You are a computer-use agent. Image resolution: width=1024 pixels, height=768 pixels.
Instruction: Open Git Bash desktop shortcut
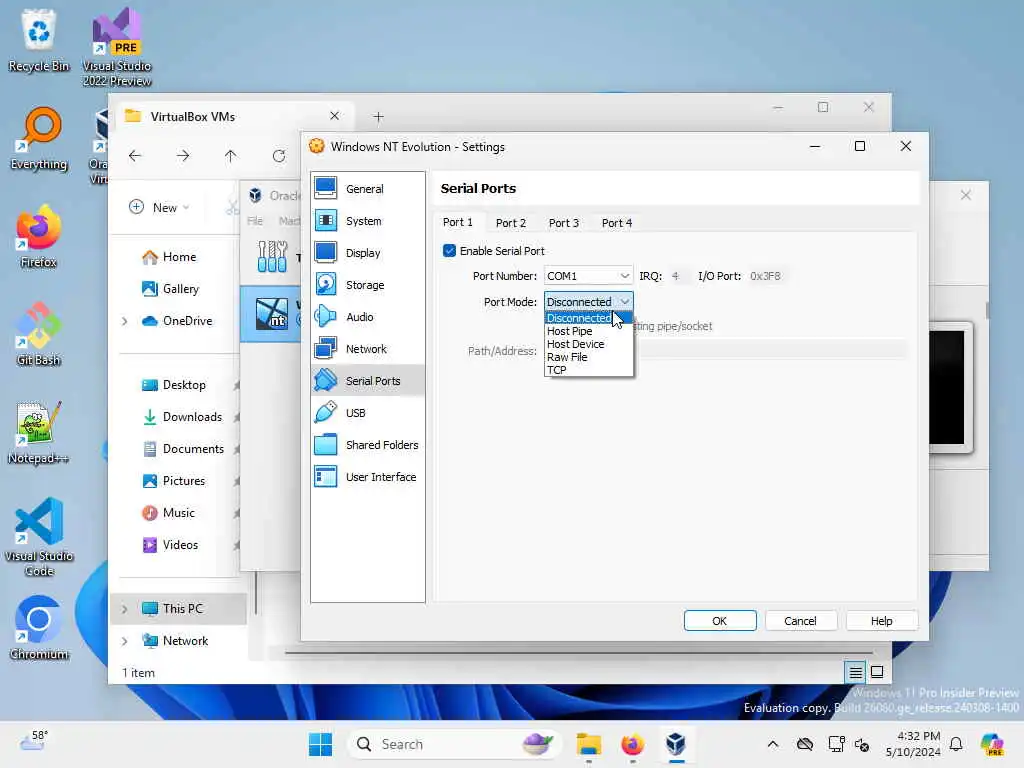point(39,334)
